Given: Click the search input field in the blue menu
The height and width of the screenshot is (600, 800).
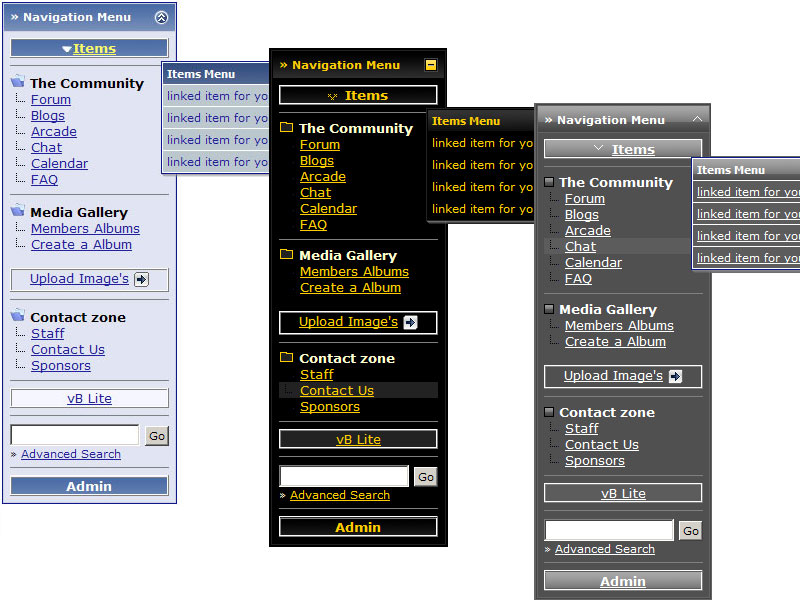Looking at the screenshot, I should coord(75,435).
